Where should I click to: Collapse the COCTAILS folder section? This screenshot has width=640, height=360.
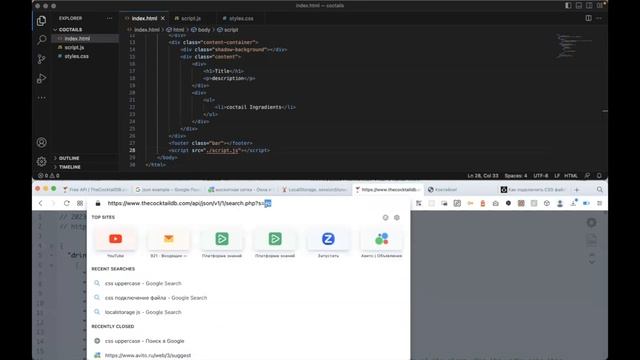70,30
